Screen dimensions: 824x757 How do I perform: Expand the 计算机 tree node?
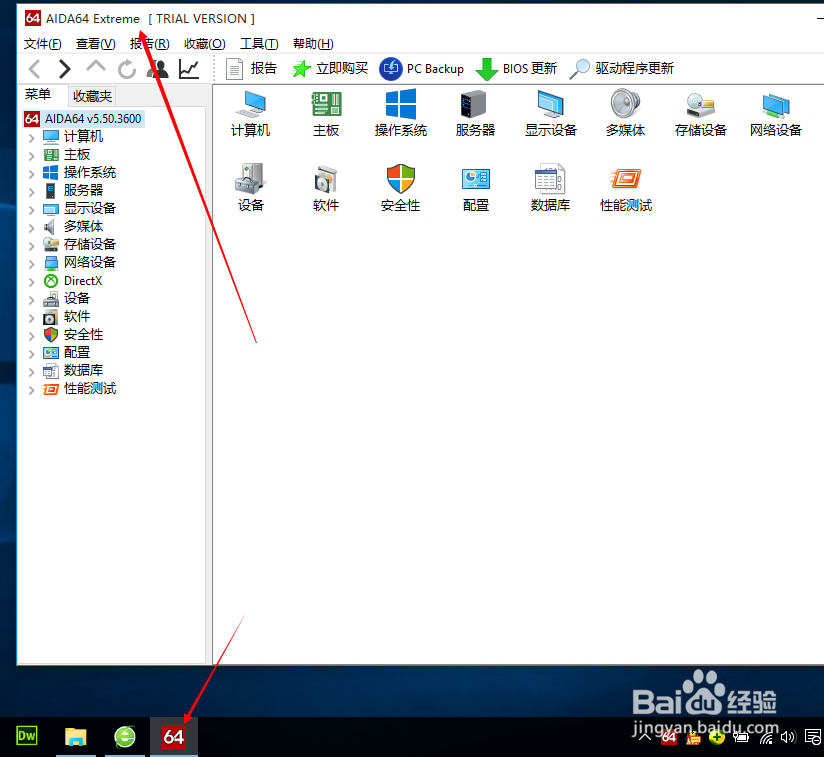click(x=32, y=138)
